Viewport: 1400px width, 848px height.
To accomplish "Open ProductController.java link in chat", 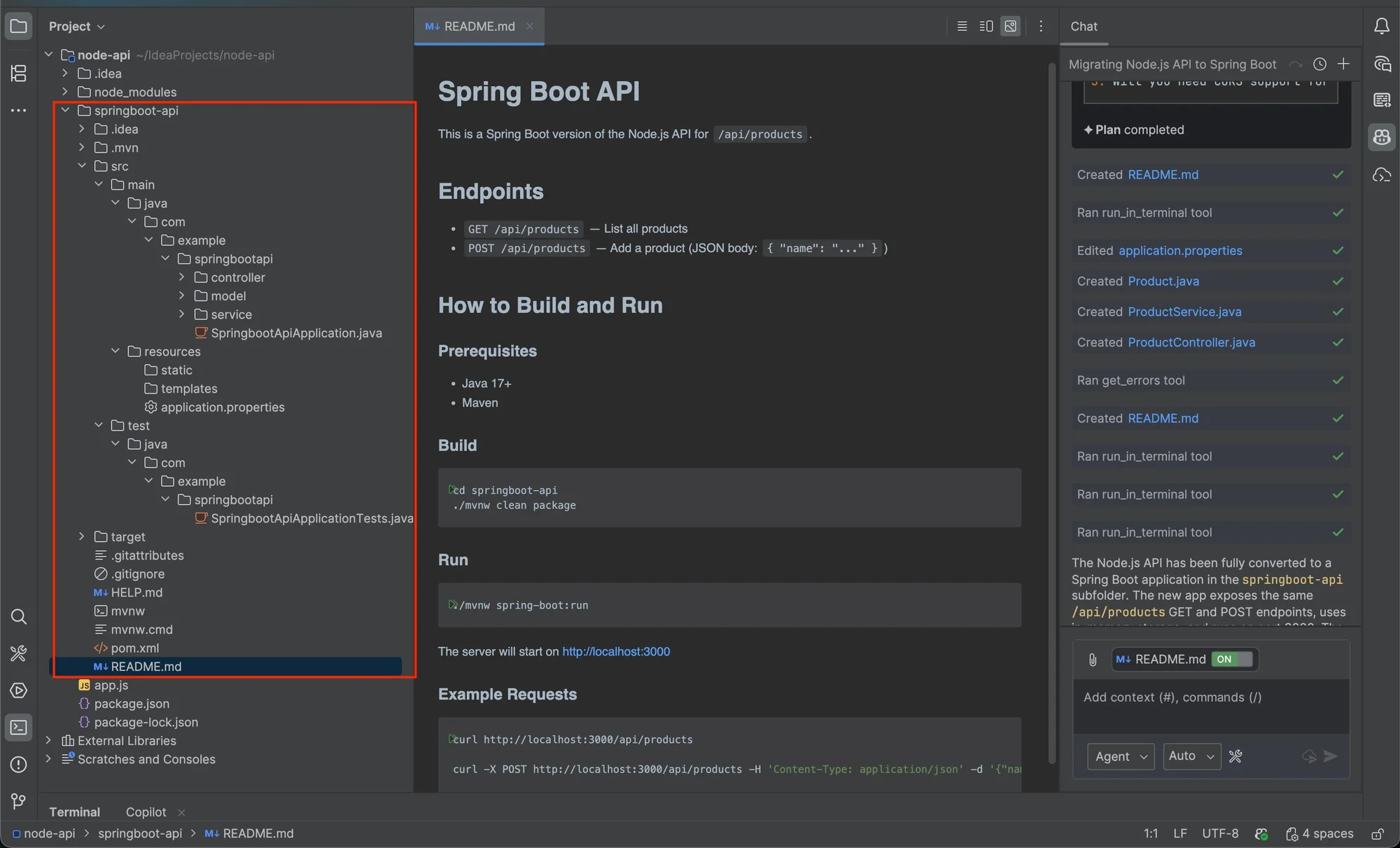I will (x=1191, y=342).
